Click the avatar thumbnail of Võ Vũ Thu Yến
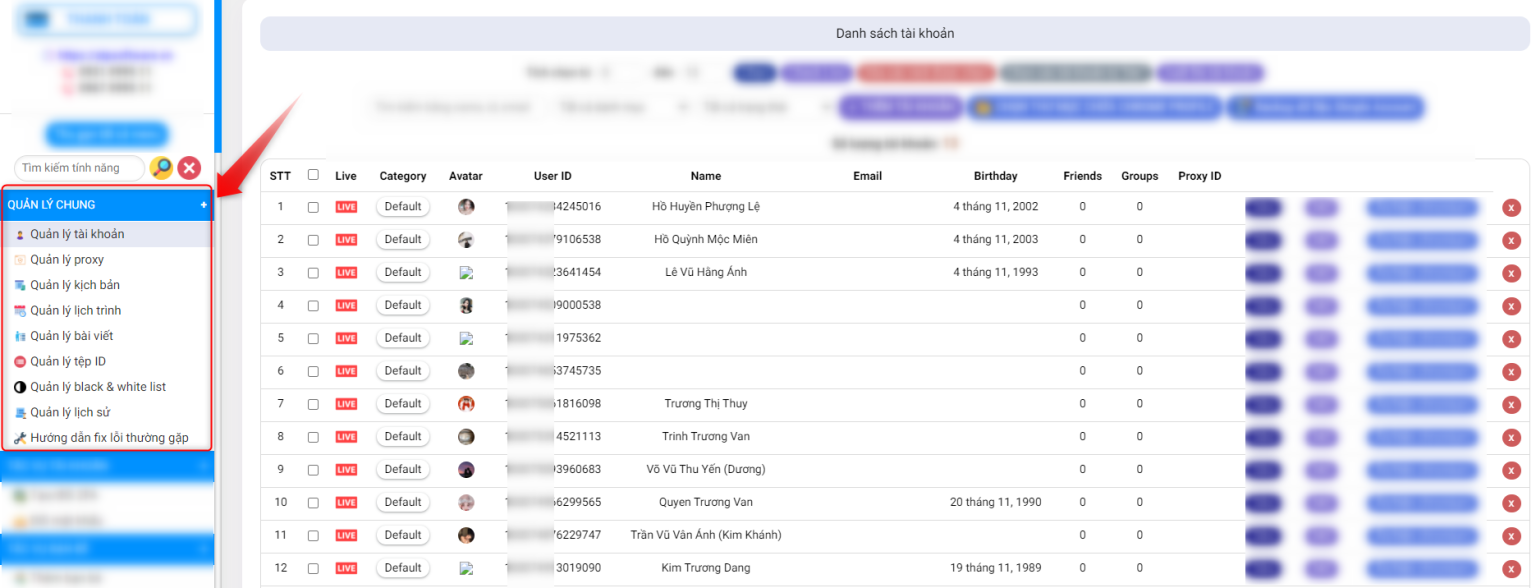 (465, 468)
